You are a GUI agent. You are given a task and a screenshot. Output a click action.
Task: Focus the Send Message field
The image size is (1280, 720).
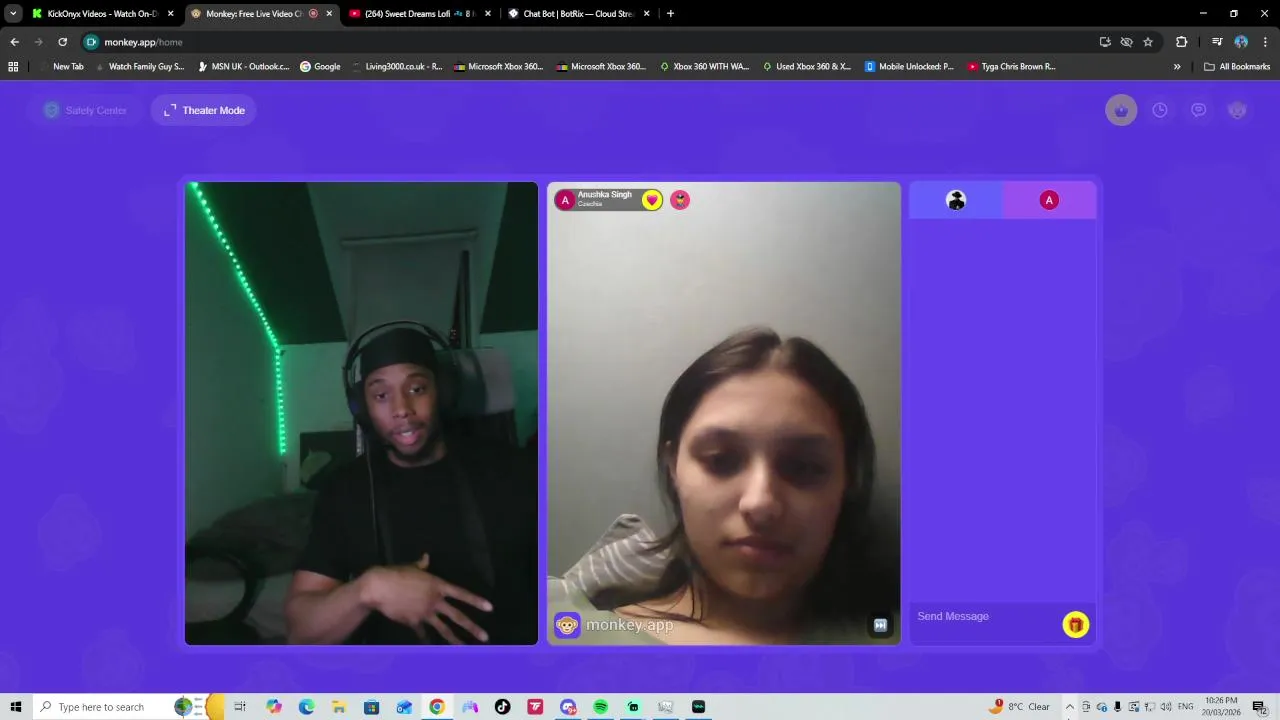click(985, 616)
